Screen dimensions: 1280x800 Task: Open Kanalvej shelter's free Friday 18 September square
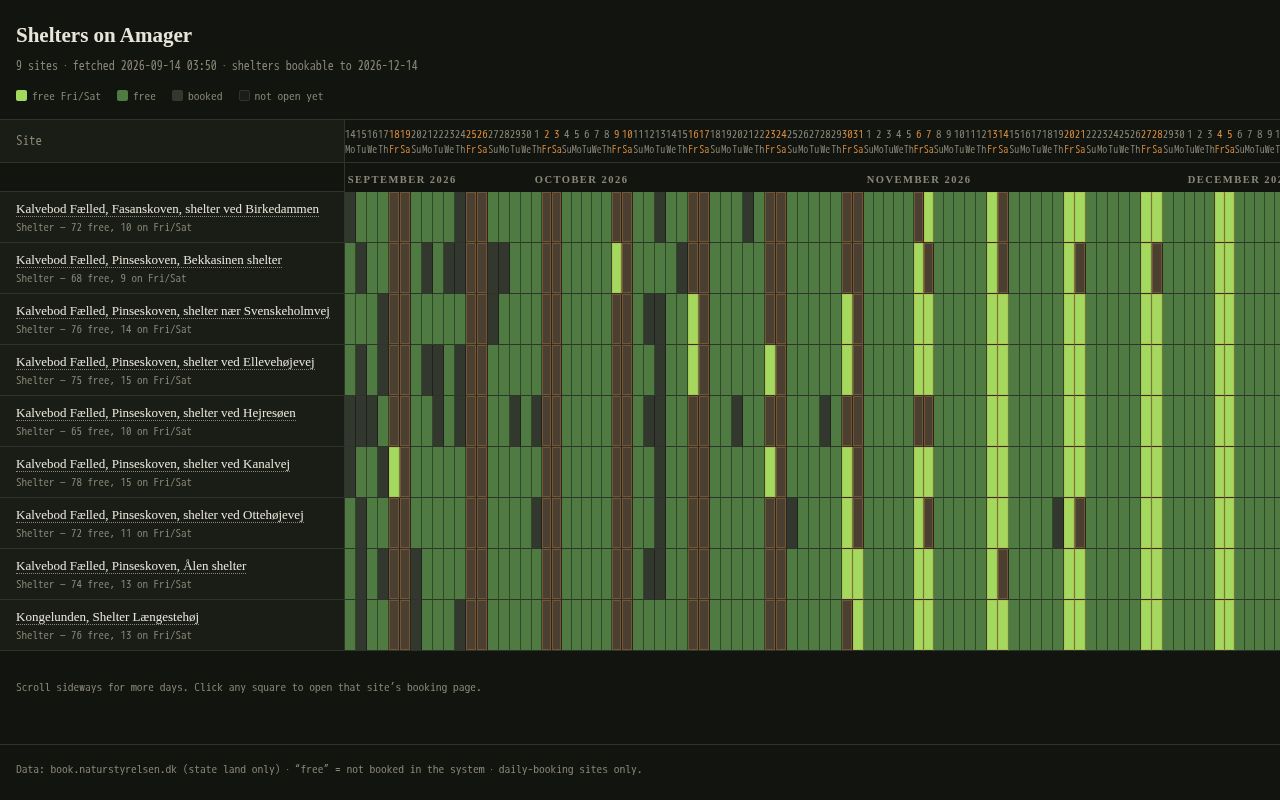394,472
